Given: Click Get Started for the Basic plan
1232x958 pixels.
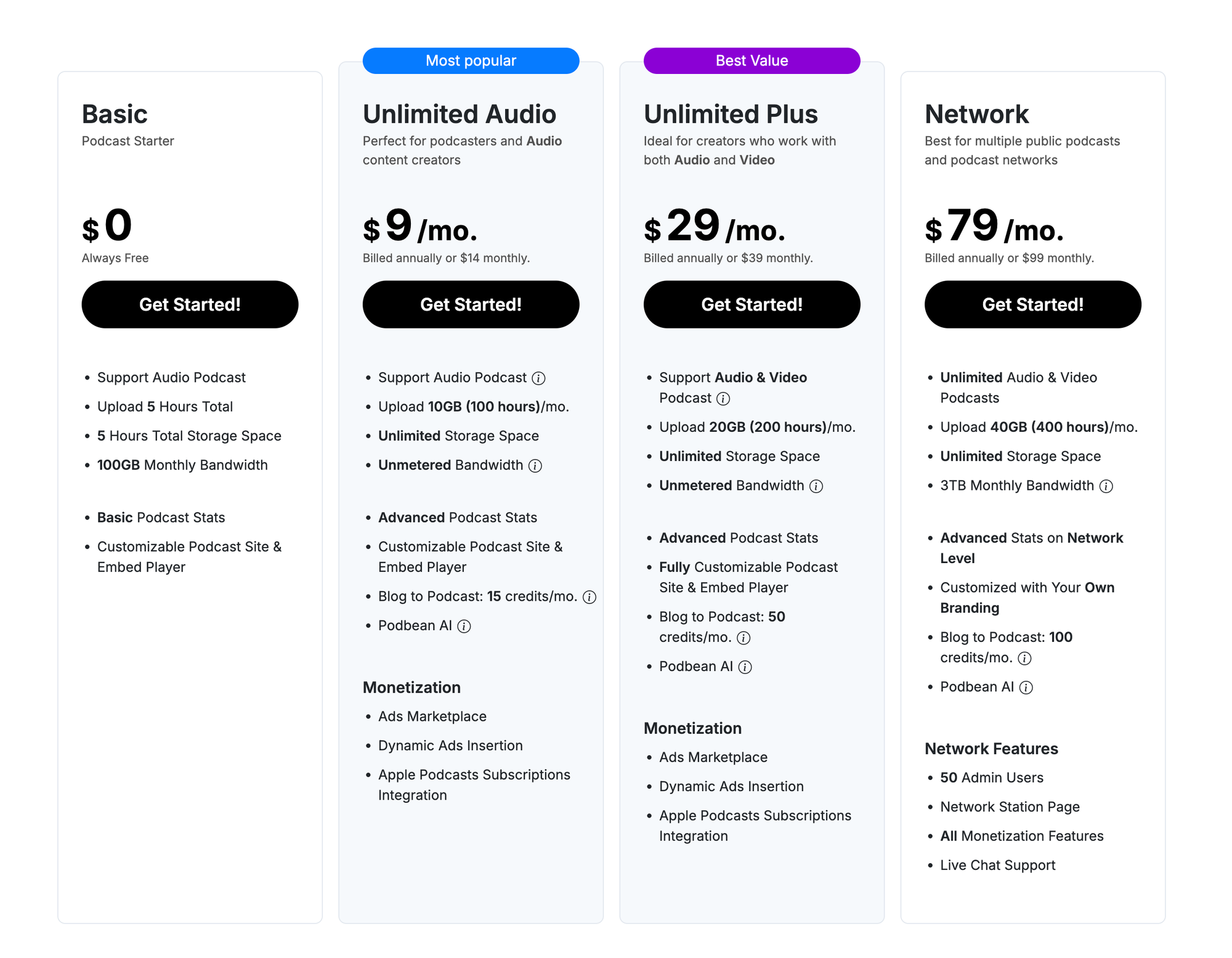Looking at the screenshot, I should 190,304.
